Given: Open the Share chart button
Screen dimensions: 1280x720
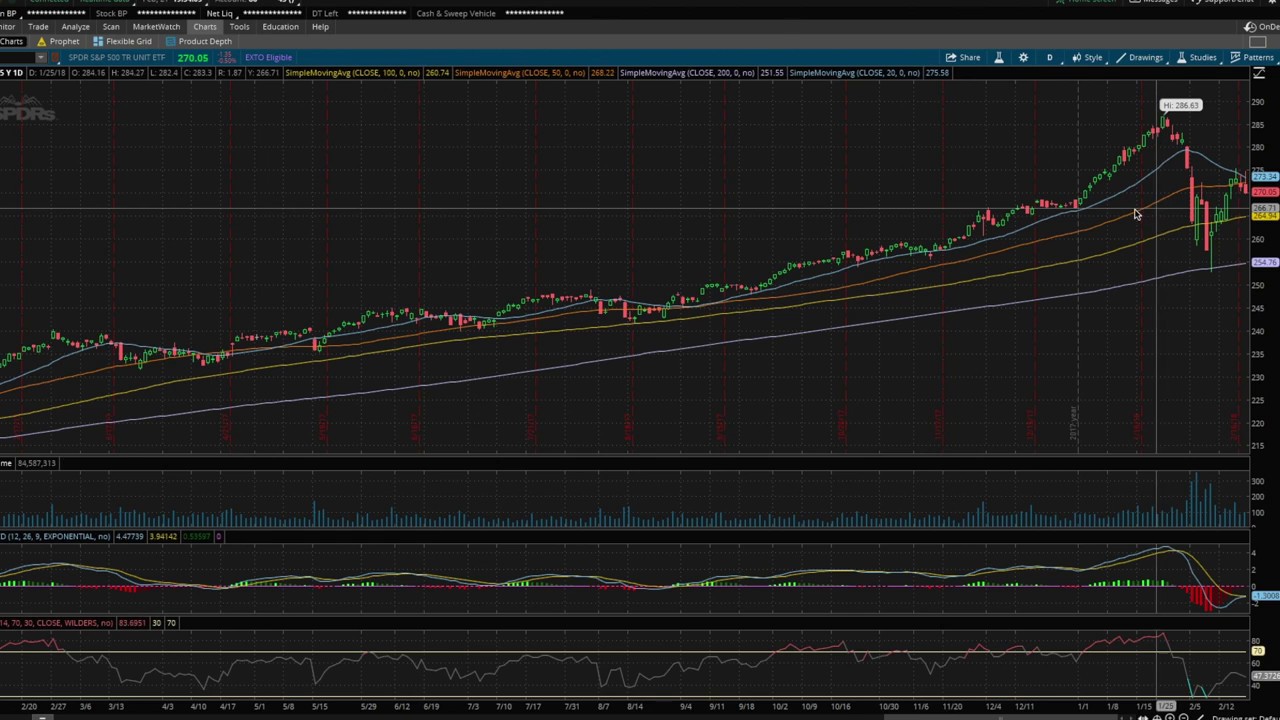Looking at the screenshot, I should 963,57.
